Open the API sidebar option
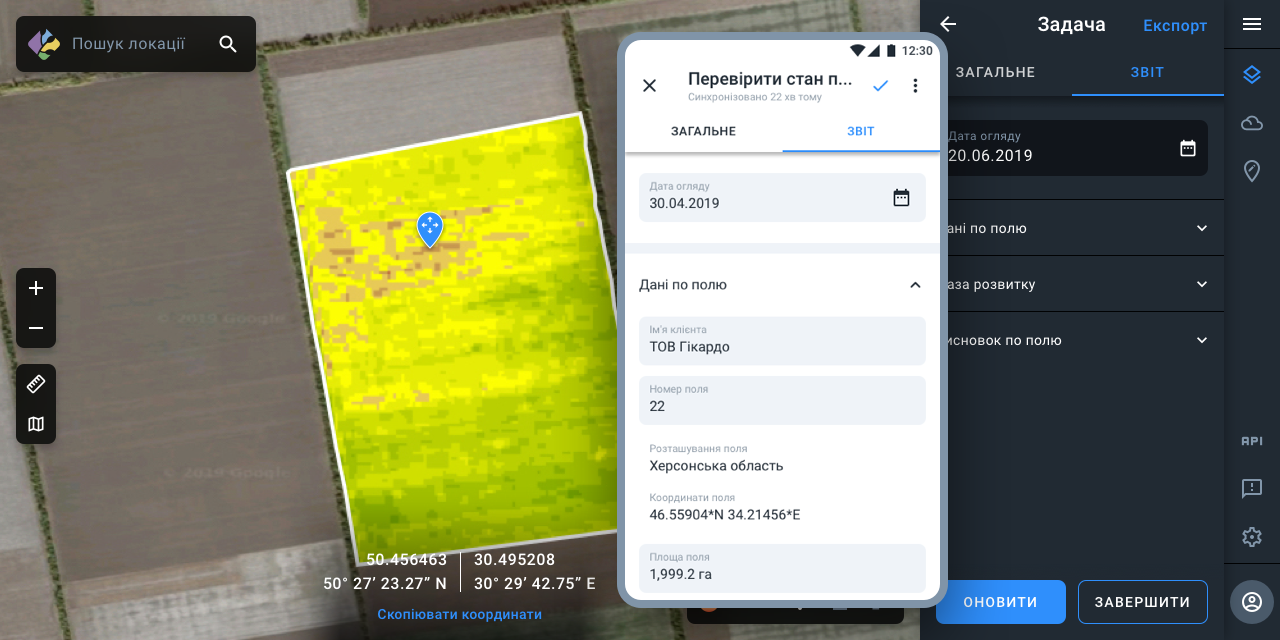Screen dimensions: 1280x640 tap(1252, 441)
